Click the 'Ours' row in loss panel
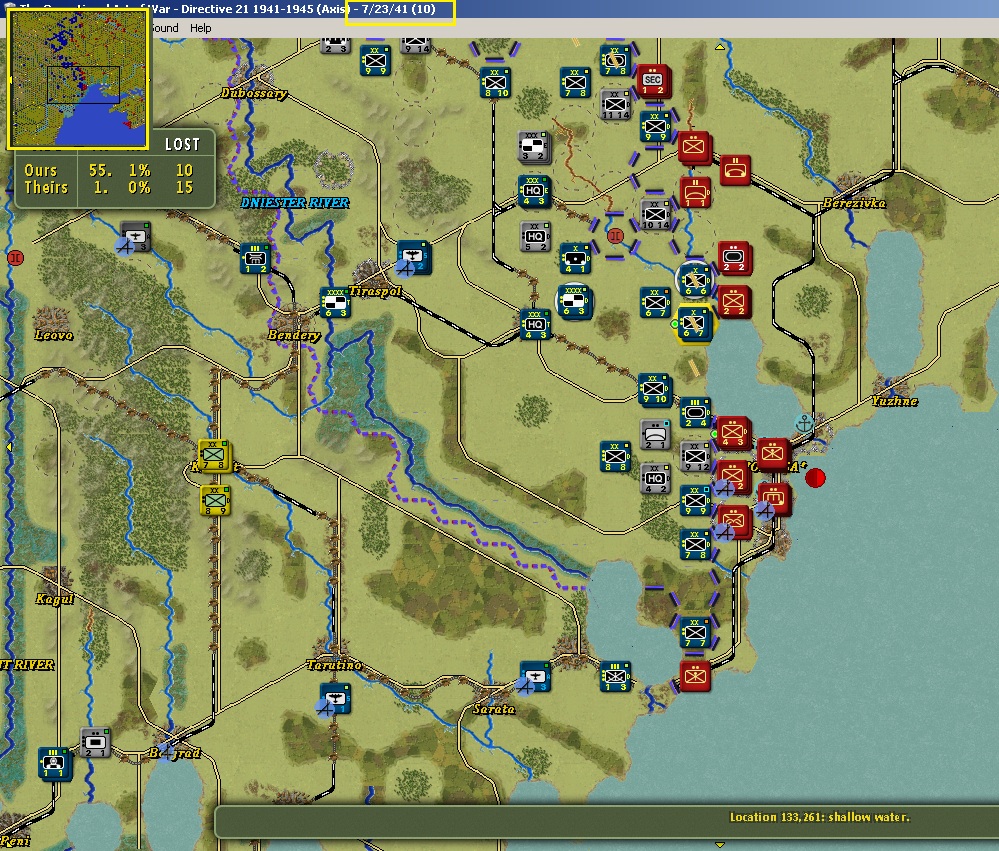This screenshot has width=999, height=851. coord(109,171)
